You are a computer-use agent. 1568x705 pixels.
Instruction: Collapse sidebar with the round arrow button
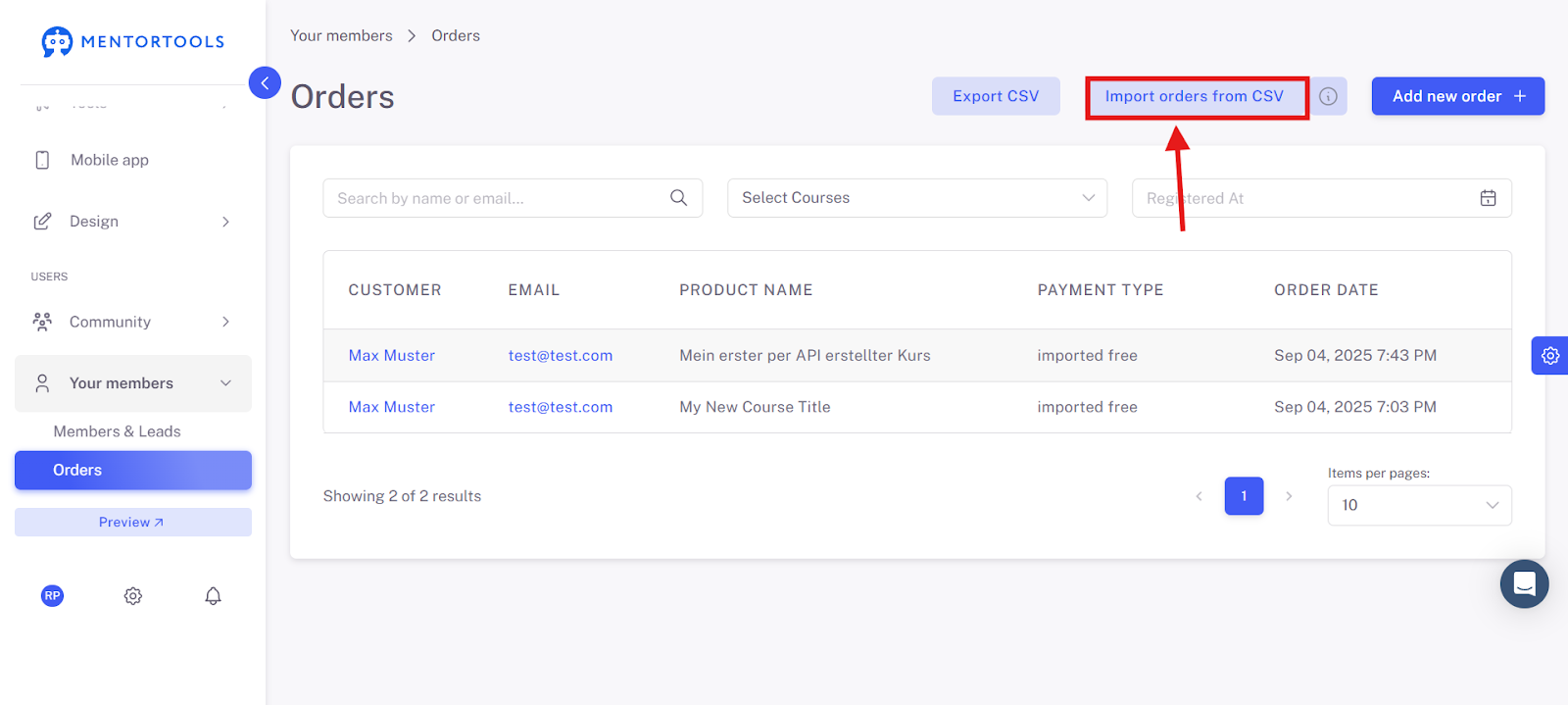(x=265, y=83)
